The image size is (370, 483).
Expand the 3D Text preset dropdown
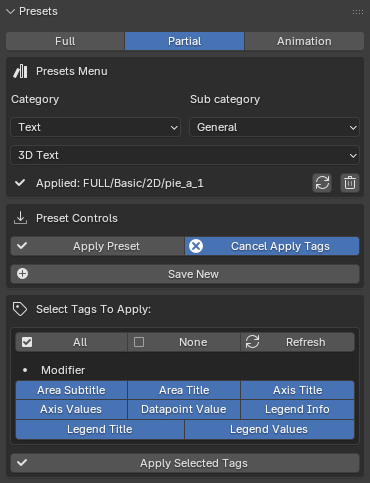185,155
